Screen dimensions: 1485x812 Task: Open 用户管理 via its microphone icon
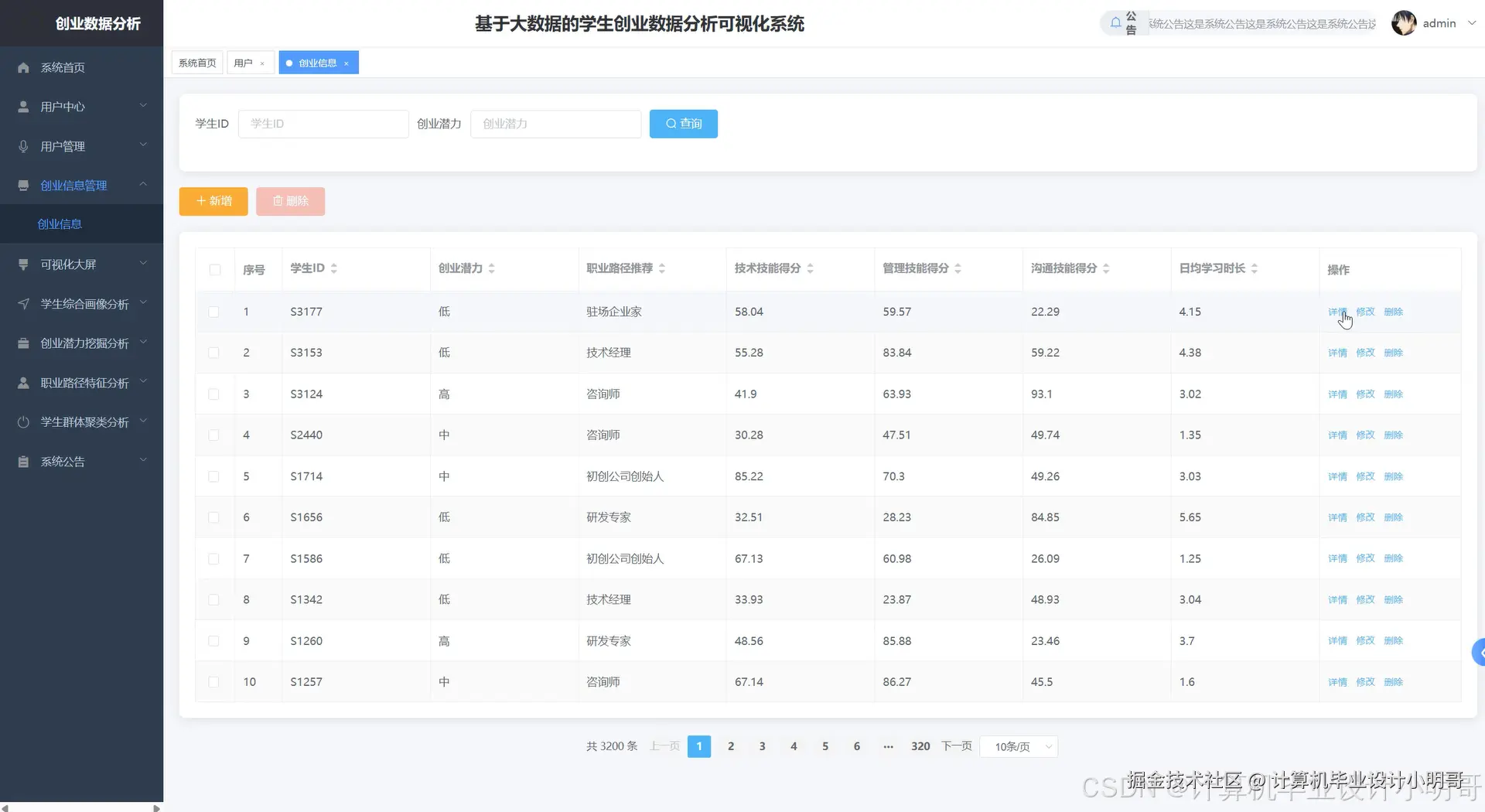(23, 145)
